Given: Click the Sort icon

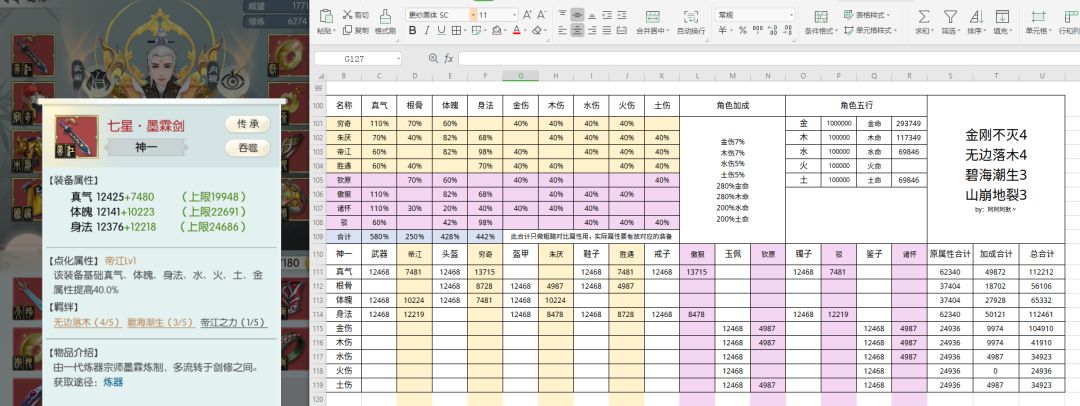Looking at the screenshot, I should (977, 17).
